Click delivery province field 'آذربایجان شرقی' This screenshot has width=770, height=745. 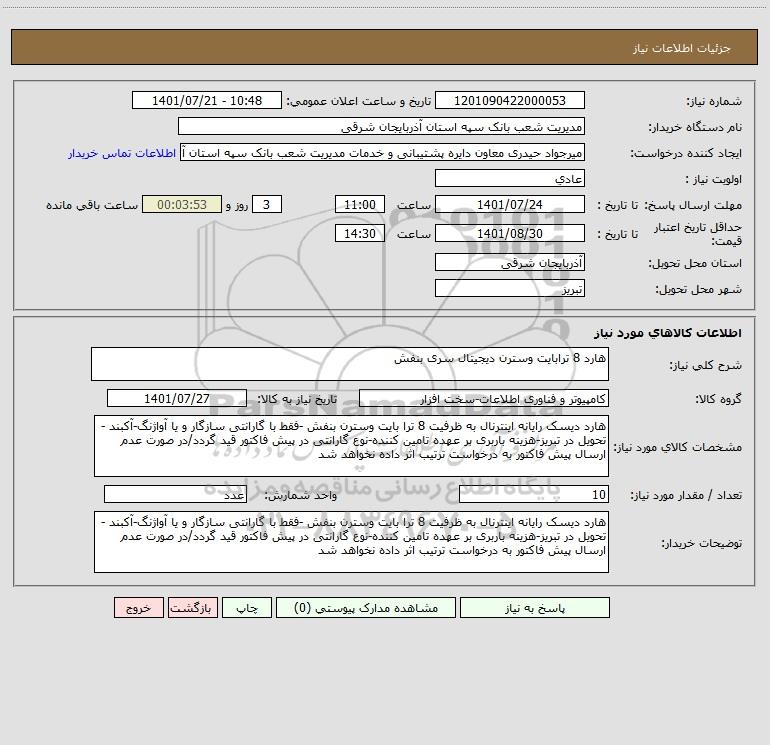click(x=510, y=262)
